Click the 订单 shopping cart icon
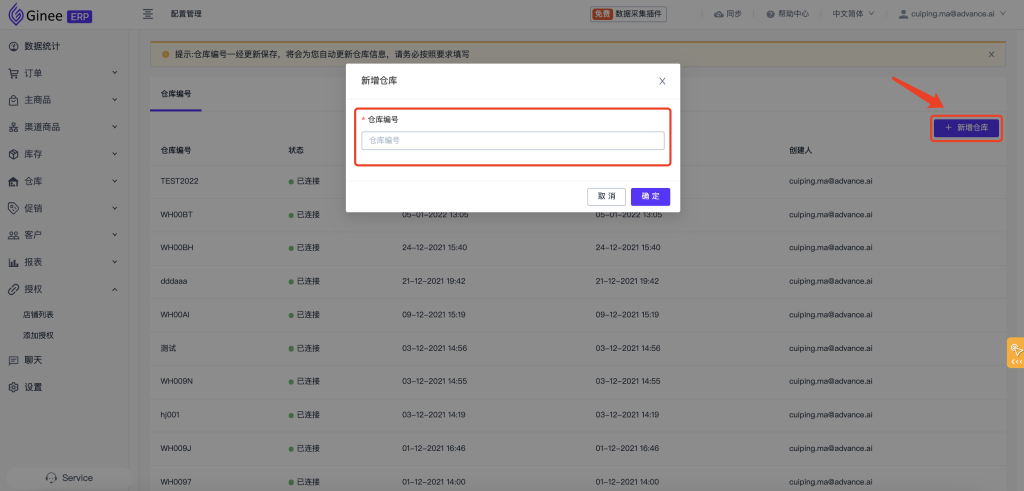 coord(13,73)
